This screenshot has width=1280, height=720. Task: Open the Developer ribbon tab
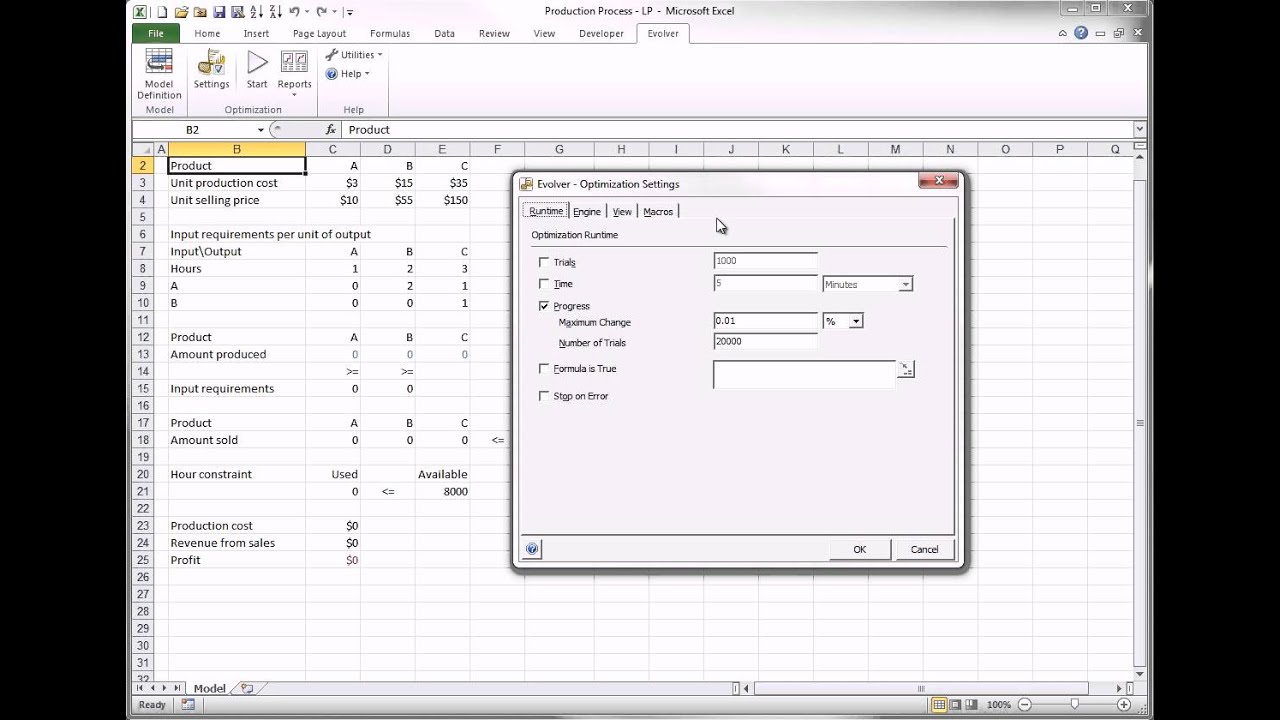click(601, 33)
